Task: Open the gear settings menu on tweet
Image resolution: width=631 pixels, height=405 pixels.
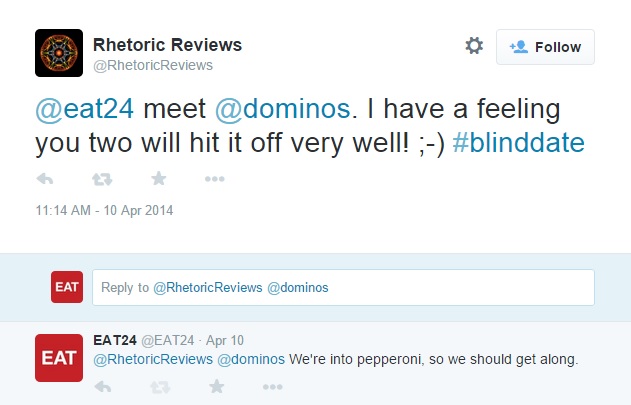Action: tap(474, 45)
